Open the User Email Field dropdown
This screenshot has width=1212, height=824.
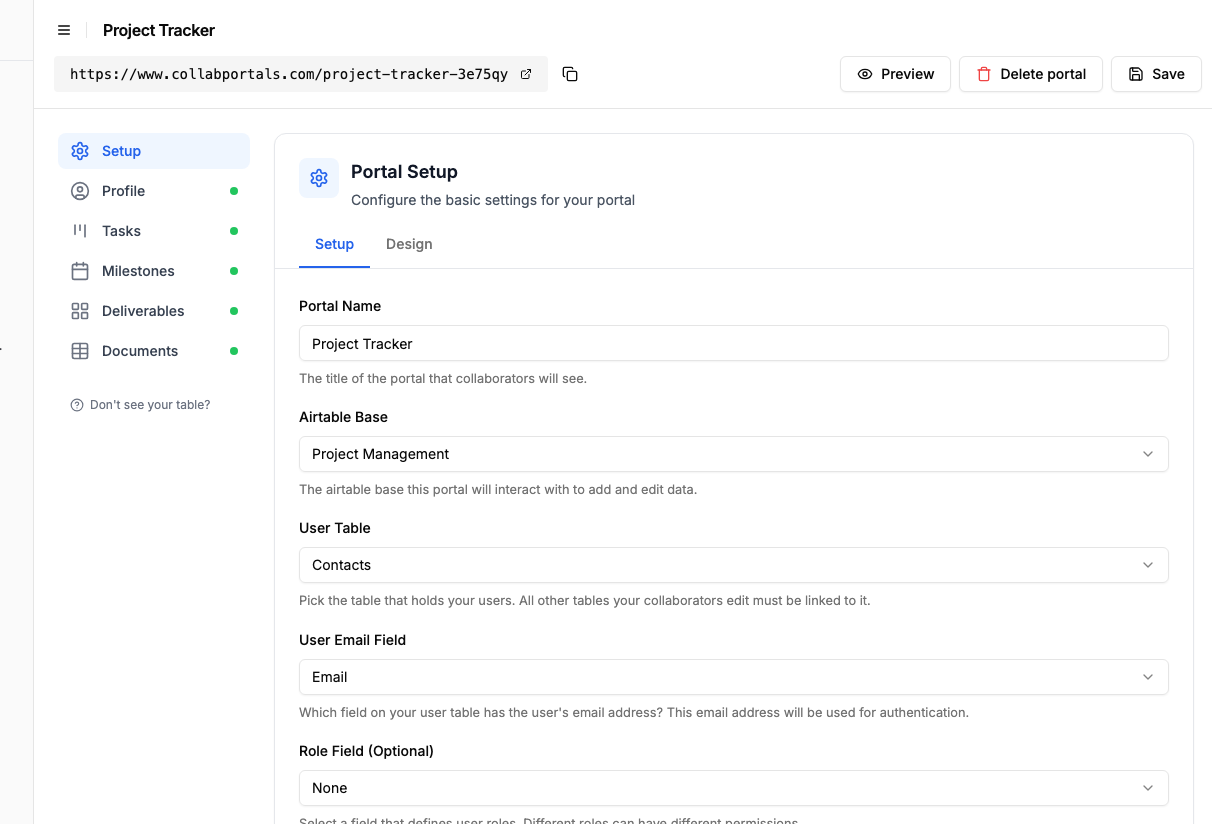pos(733,677)
